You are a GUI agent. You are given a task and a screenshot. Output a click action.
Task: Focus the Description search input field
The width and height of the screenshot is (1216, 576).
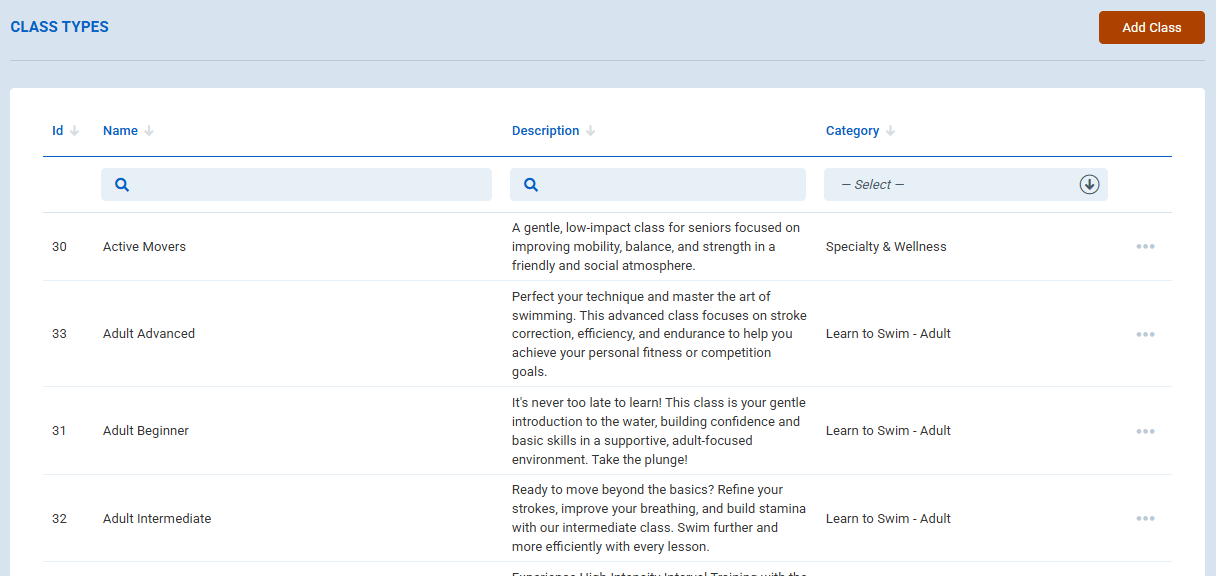pyautogui.click(x=670, y=185)
